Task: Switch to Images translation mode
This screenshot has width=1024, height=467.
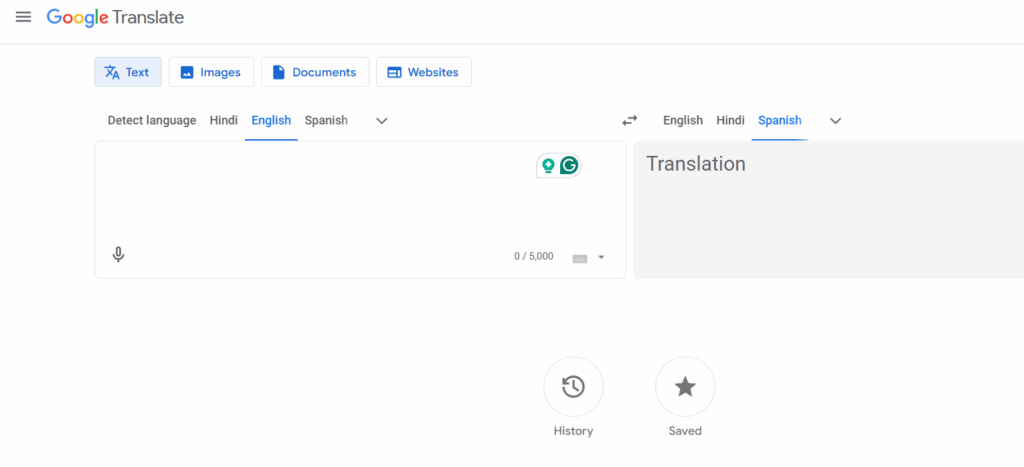Action: click(x=211, y=72)
